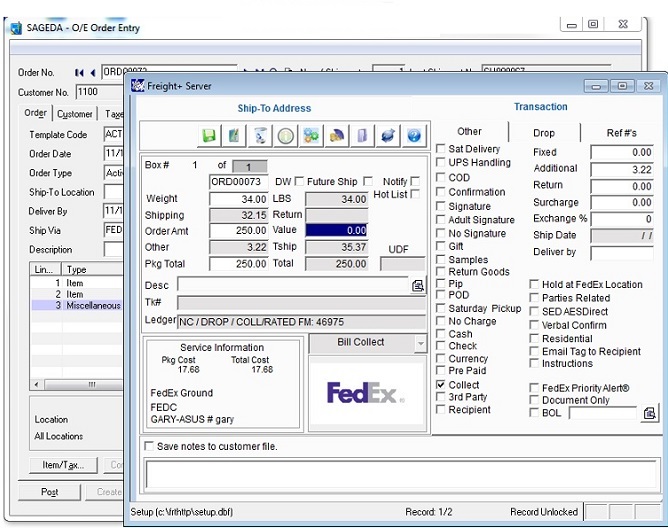Click the Weight input field

(x=238, y=199)
